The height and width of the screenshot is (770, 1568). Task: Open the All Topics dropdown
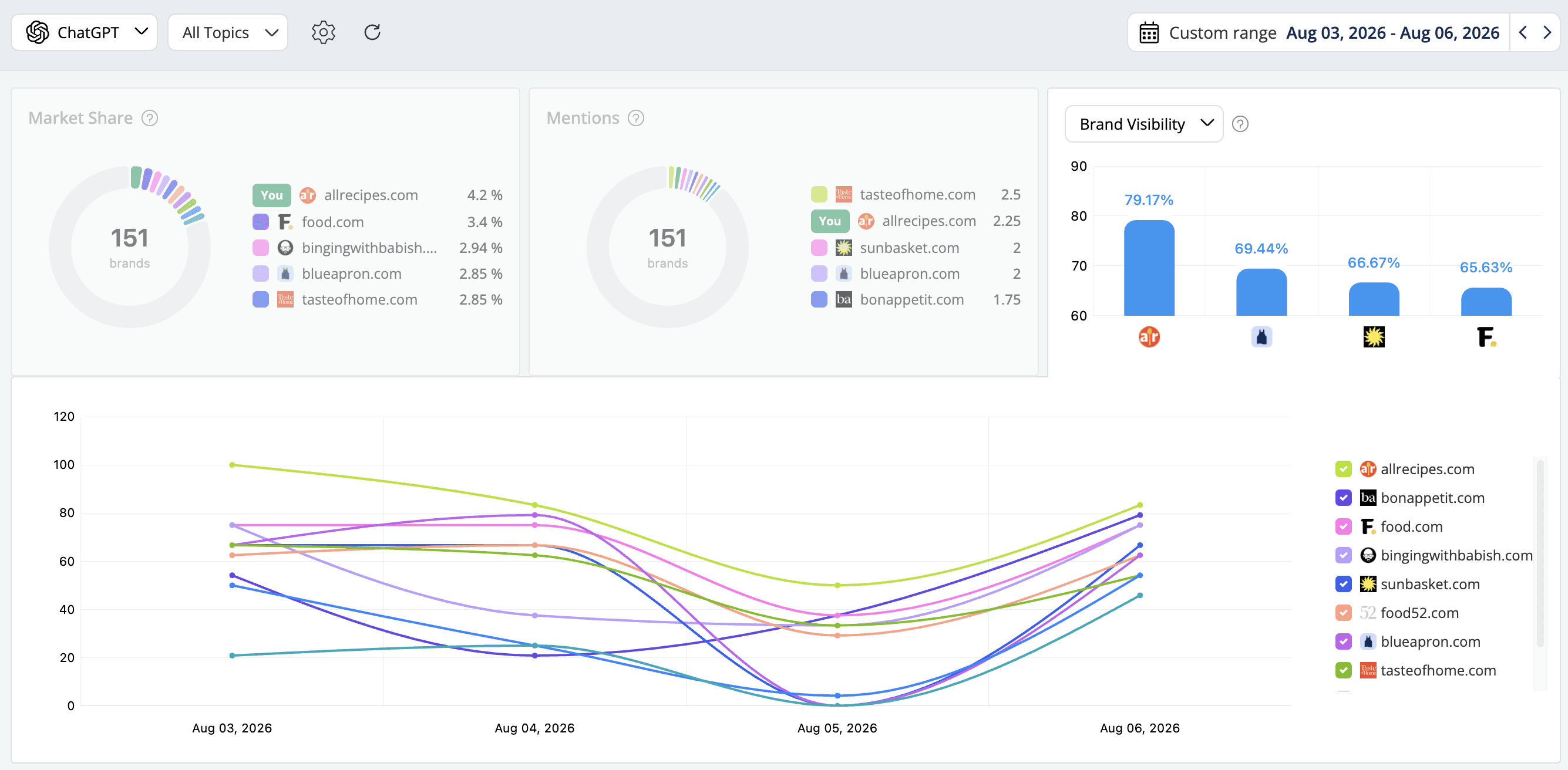[x=228, y=32]
